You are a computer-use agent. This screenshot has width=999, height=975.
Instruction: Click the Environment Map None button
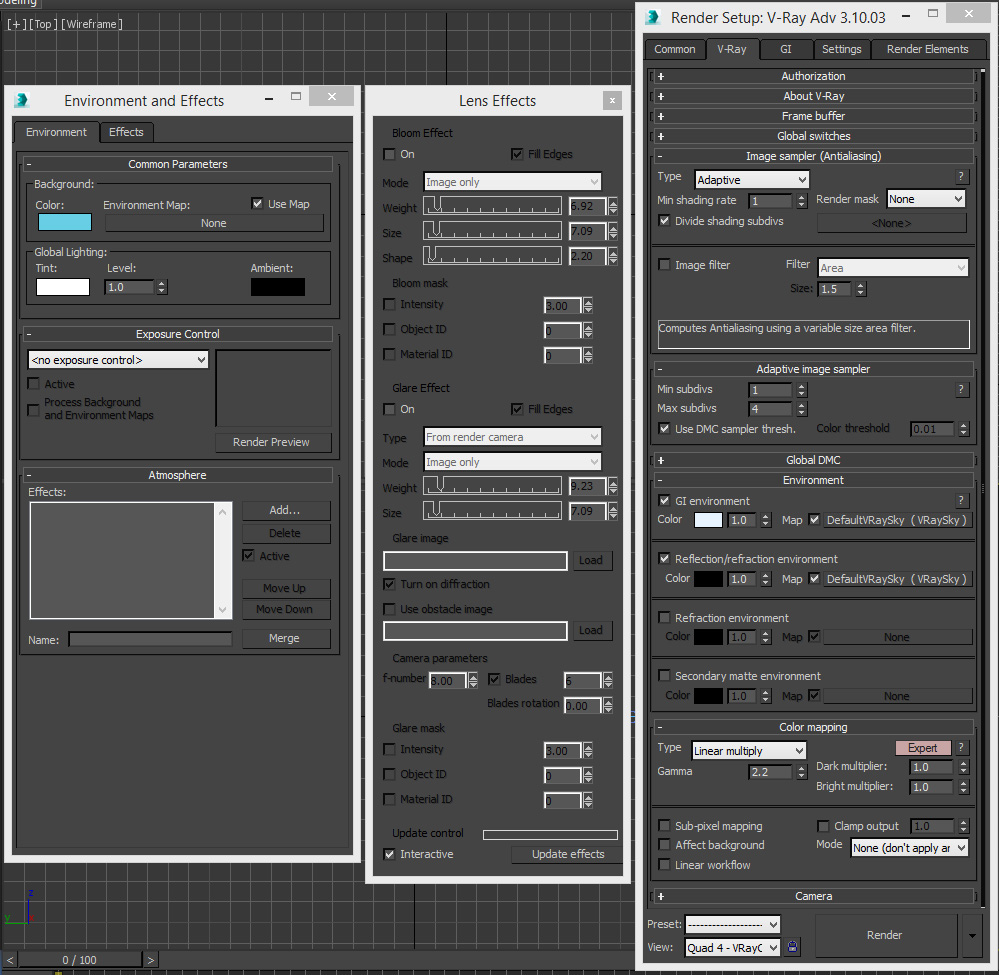(214, 223)
